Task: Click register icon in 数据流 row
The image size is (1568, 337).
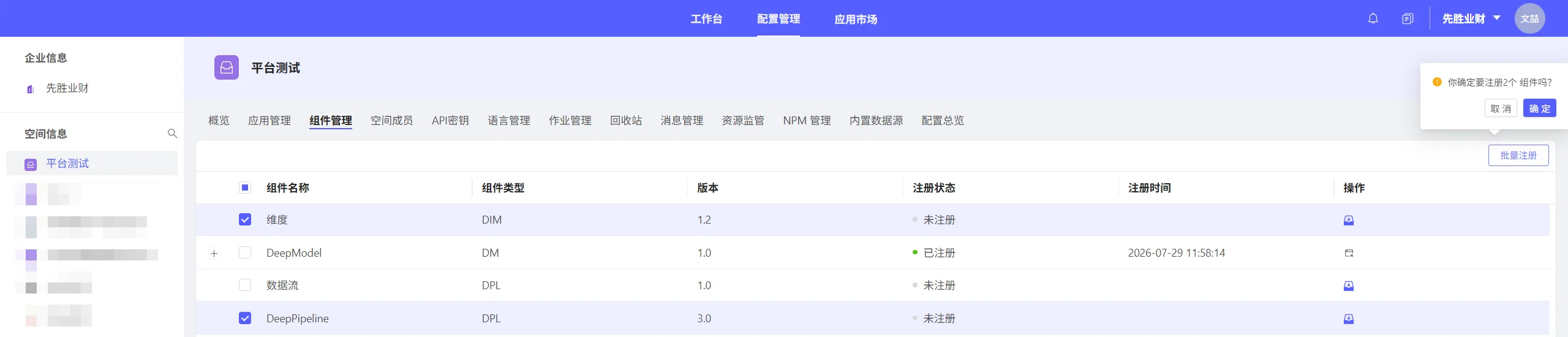Action: pos(1349,286)
